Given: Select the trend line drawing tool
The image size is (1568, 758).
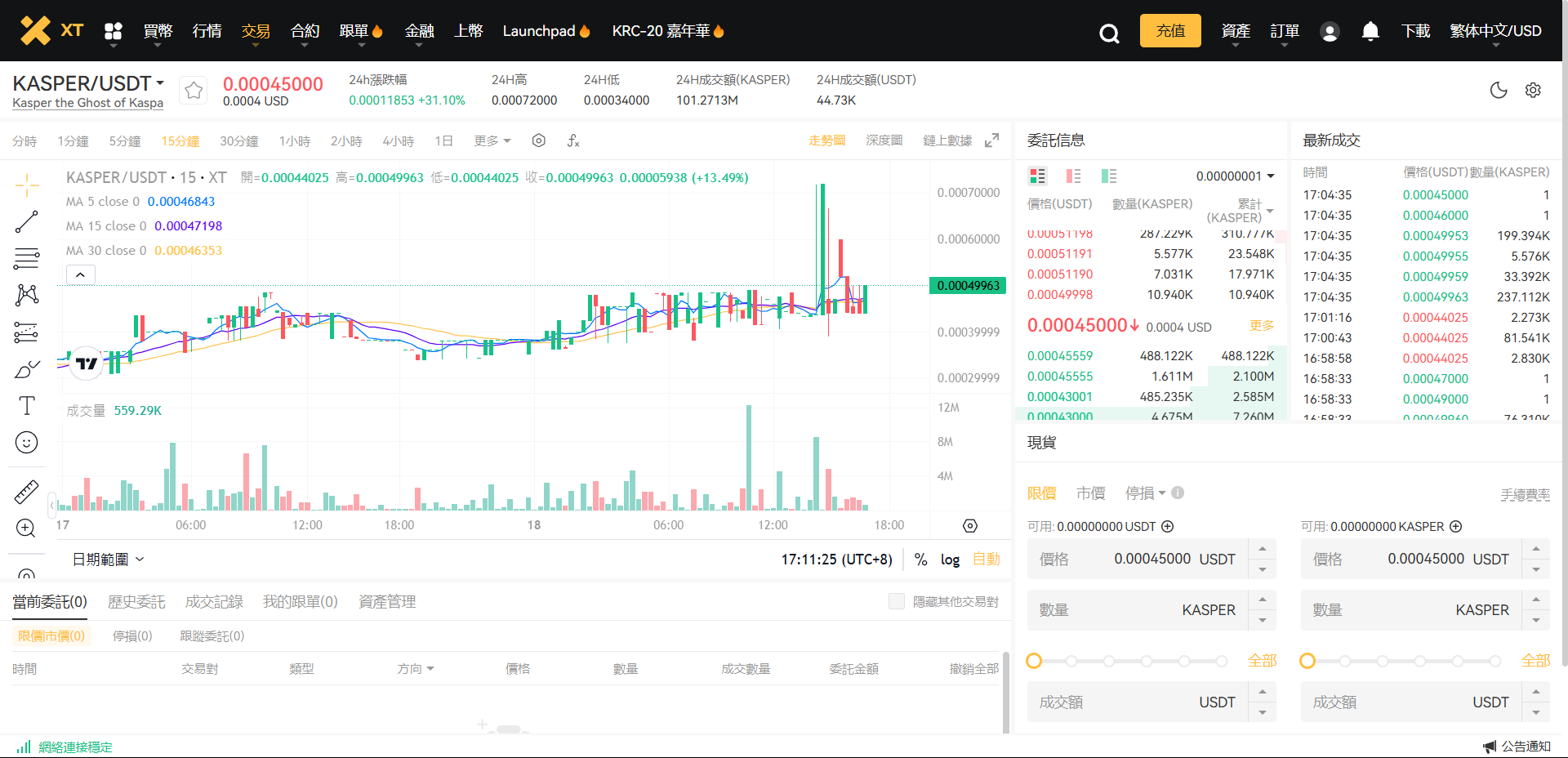Looking at the screenshot, I should 27,221.
